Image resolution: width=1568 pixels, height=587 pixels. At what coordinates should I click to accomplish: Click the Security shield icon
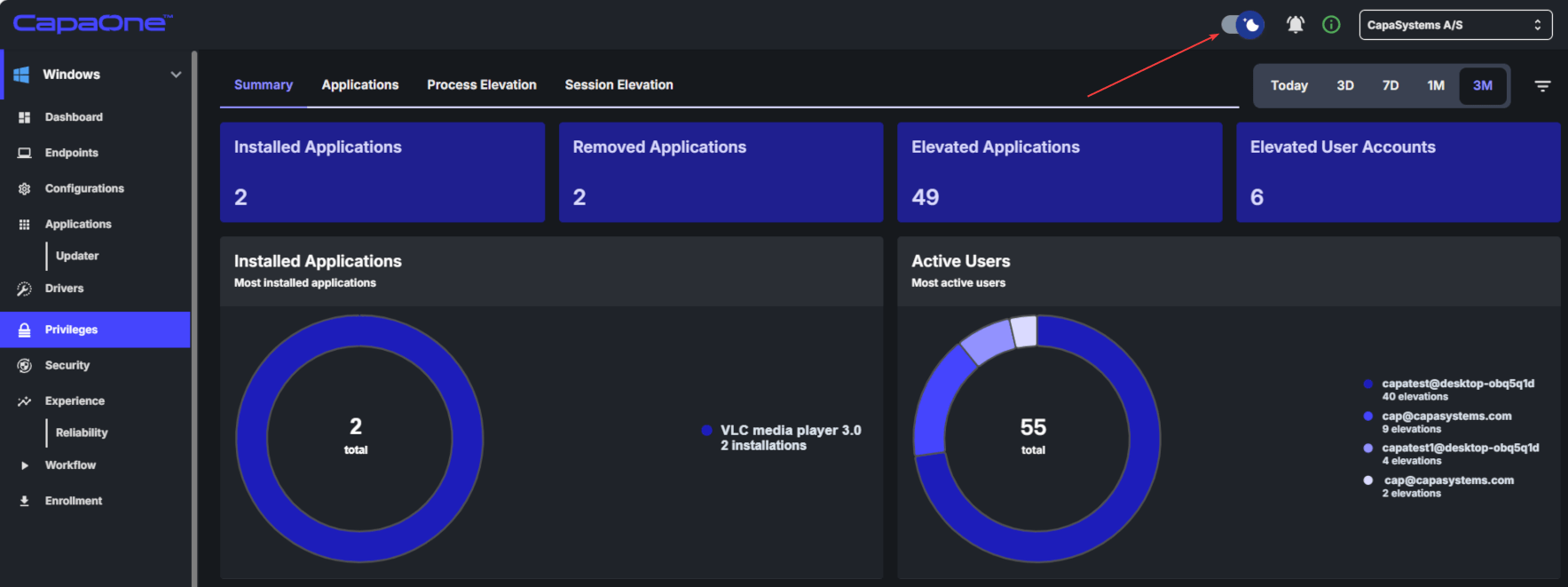[x=24, y=365]
